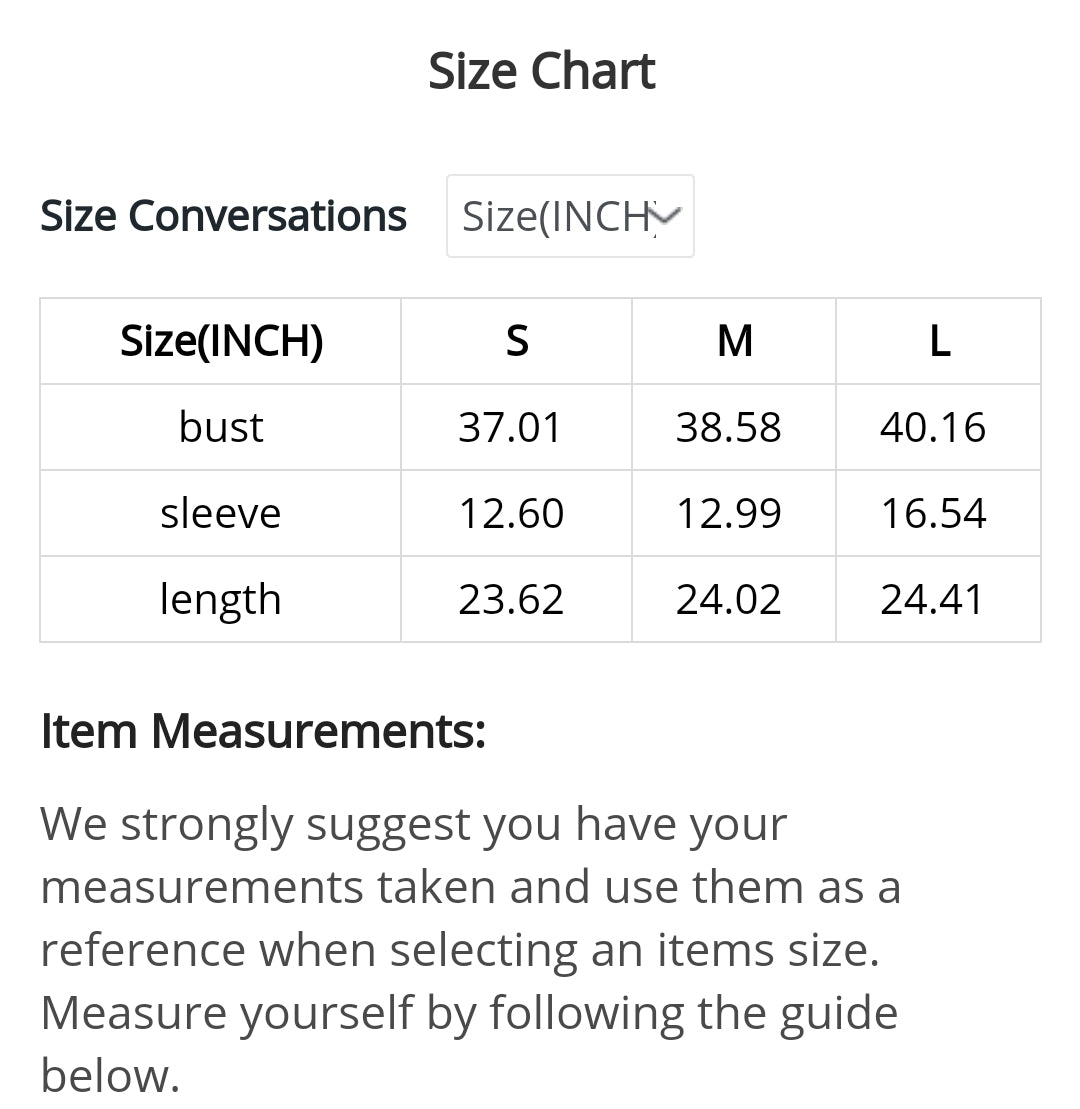Click the Size(INCH) column header
Image resolution: width=1080 pixels, height=1109 pixels.
221,341
